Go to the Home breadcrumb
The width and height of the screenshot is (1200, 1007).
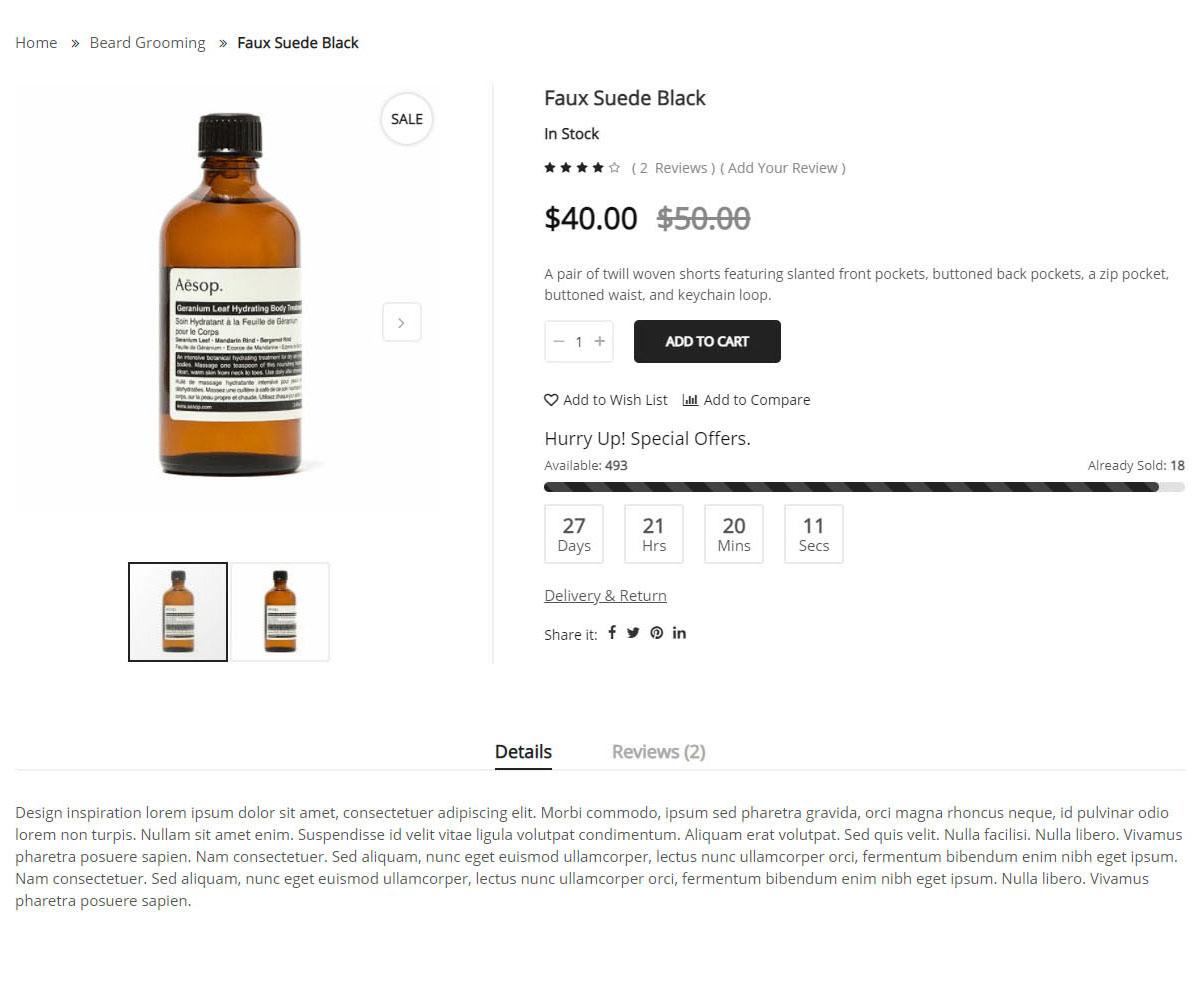tap(36, 43)
